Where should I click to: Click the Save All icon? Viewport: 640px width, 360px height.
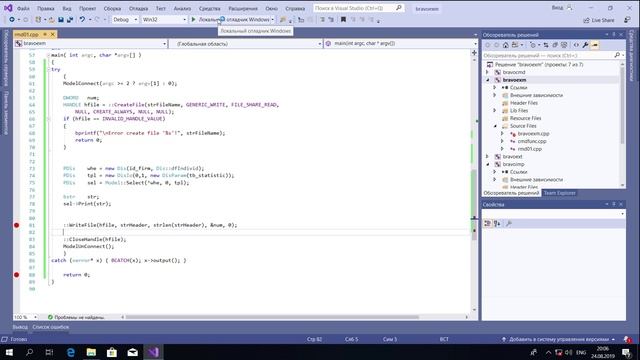[x=69, y=20]
